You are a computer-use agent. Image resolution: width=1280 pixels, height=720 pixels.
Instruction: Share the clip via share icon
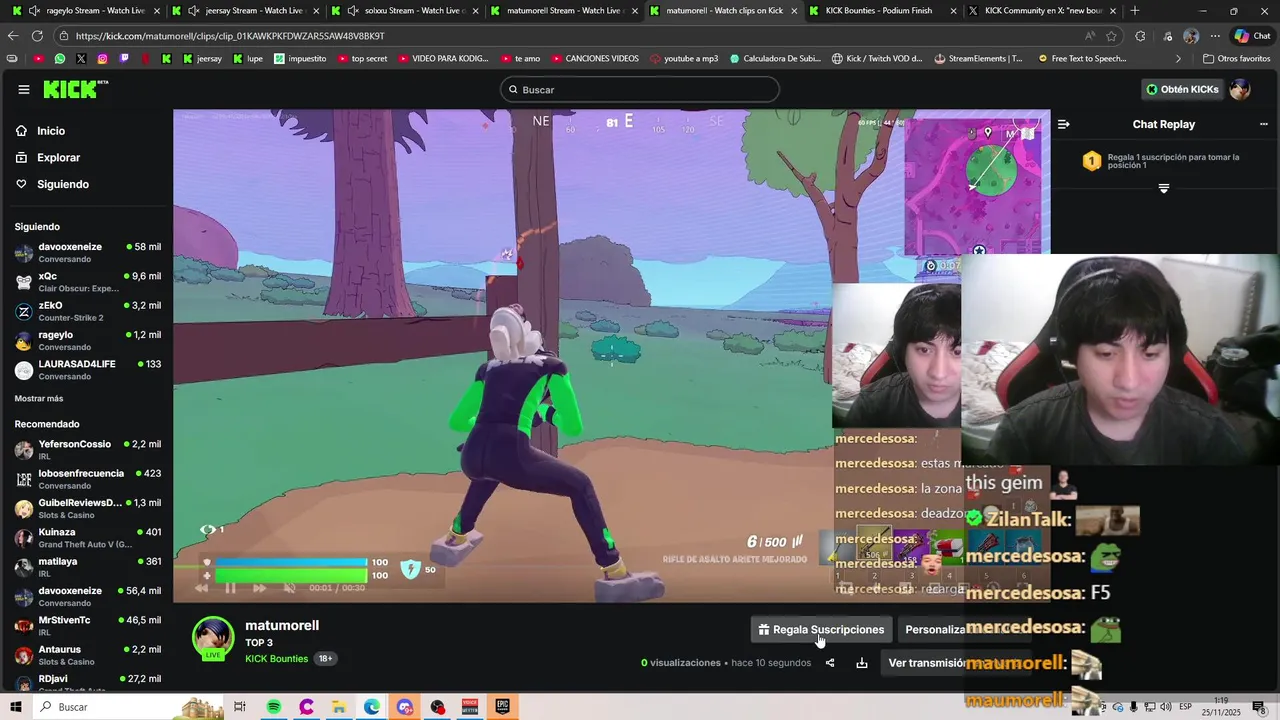pyautogui.click(x=830, y=663)
